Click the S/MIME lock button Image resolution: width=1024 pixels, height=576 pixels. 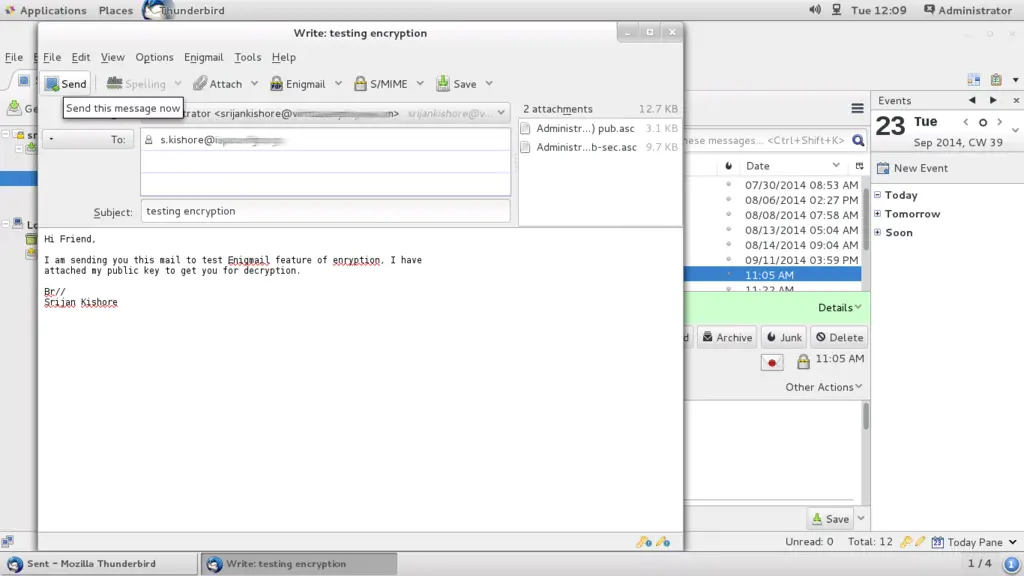click(381, 84)
